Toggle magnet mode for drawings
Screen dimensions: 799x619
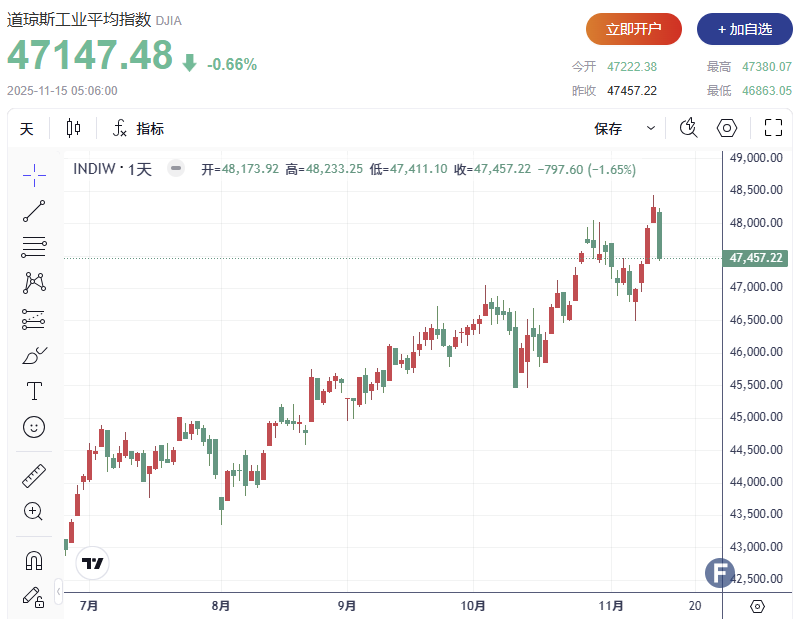34,560
